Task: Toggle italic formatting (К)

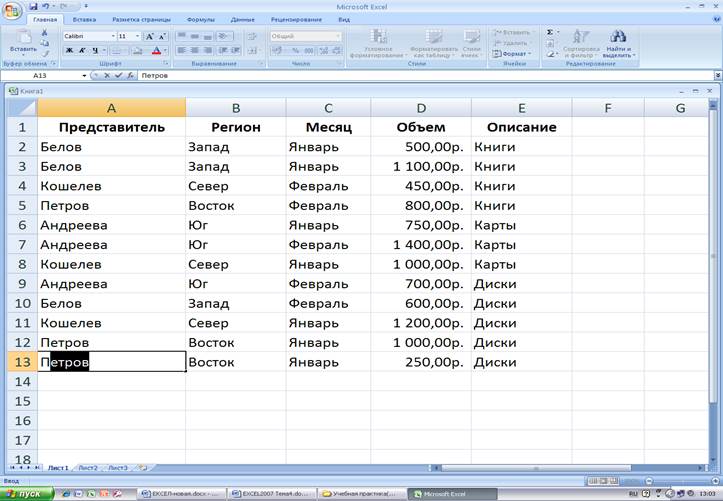Action: [x=83, y=50]
